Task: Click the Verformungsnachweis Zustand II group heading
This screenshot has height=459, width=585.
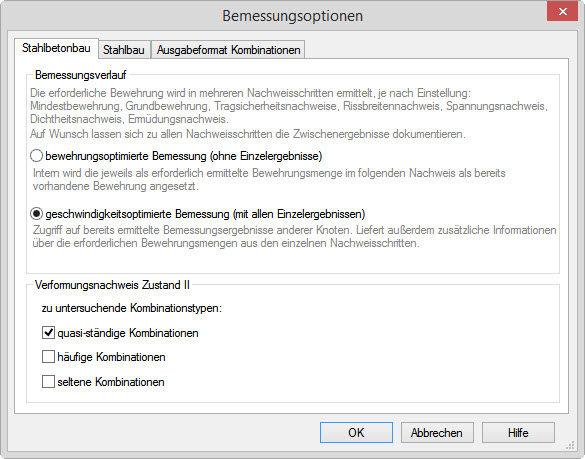Action: click(x=112, y=285)
